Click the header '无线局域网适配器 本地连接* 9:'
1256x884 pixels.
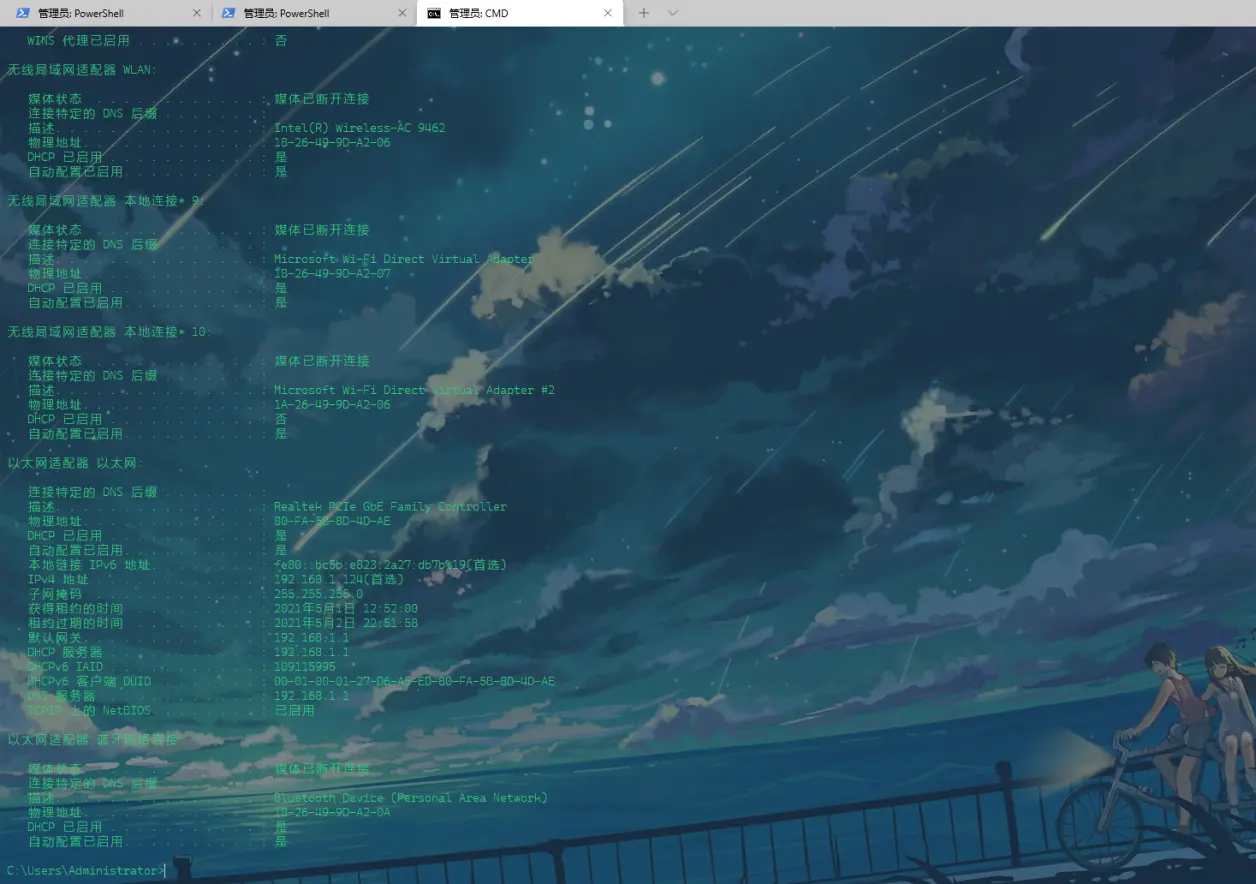coord(105,201)
